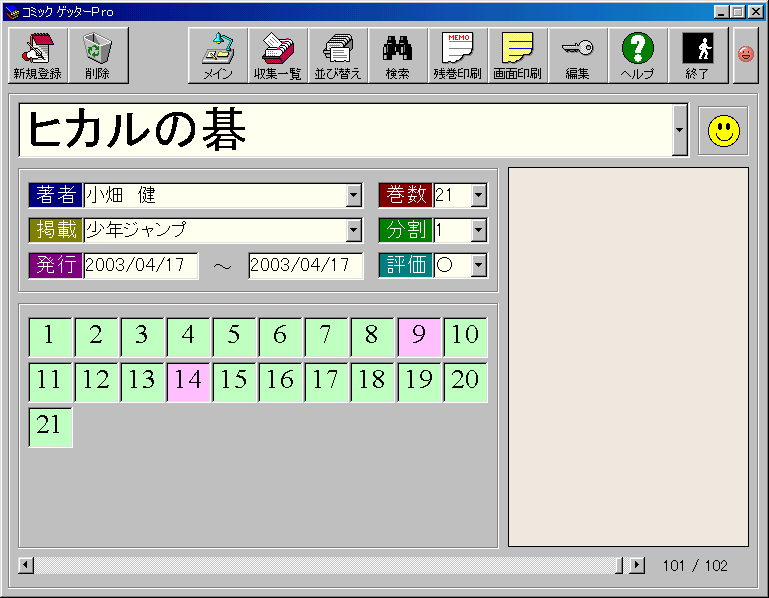769x598 pixels.
Task: Click the record counter 101 / 102
Action: (x=695, y=566)
